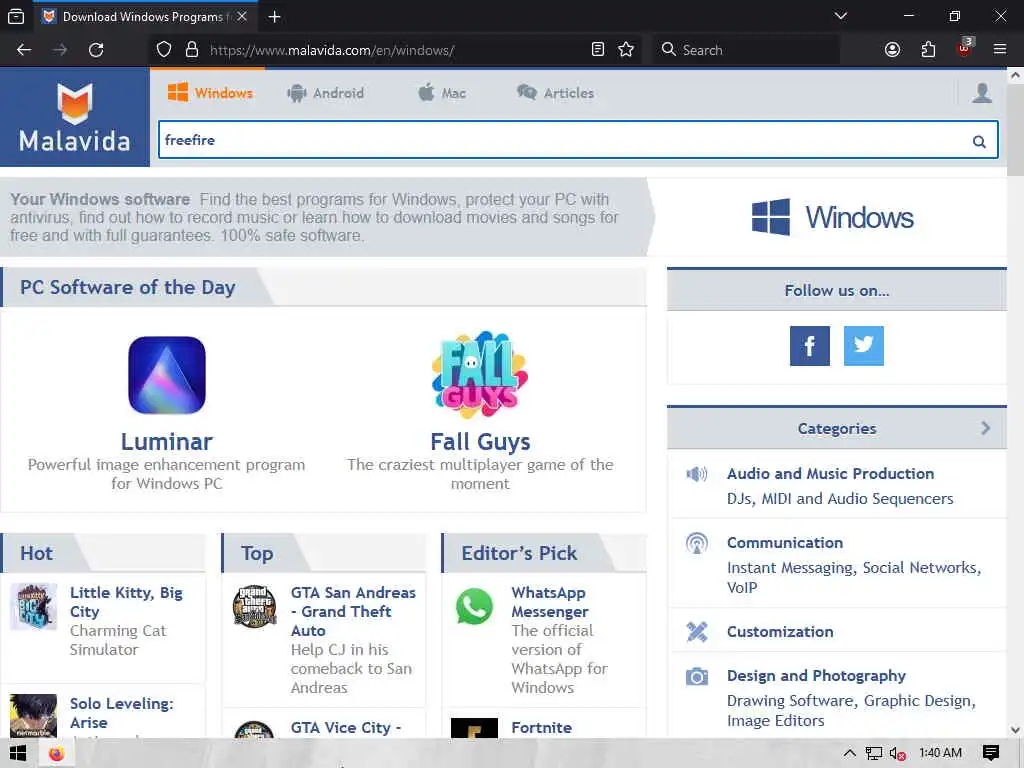
Task: Open the Luminar app icon
Action: click(167, 375)
